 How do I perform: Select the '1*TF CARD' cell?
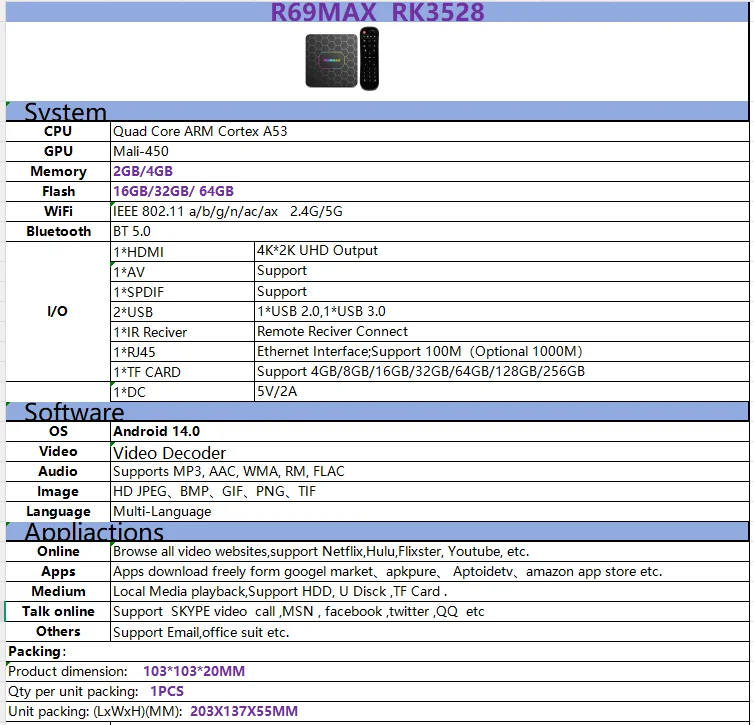pos(182,372)
